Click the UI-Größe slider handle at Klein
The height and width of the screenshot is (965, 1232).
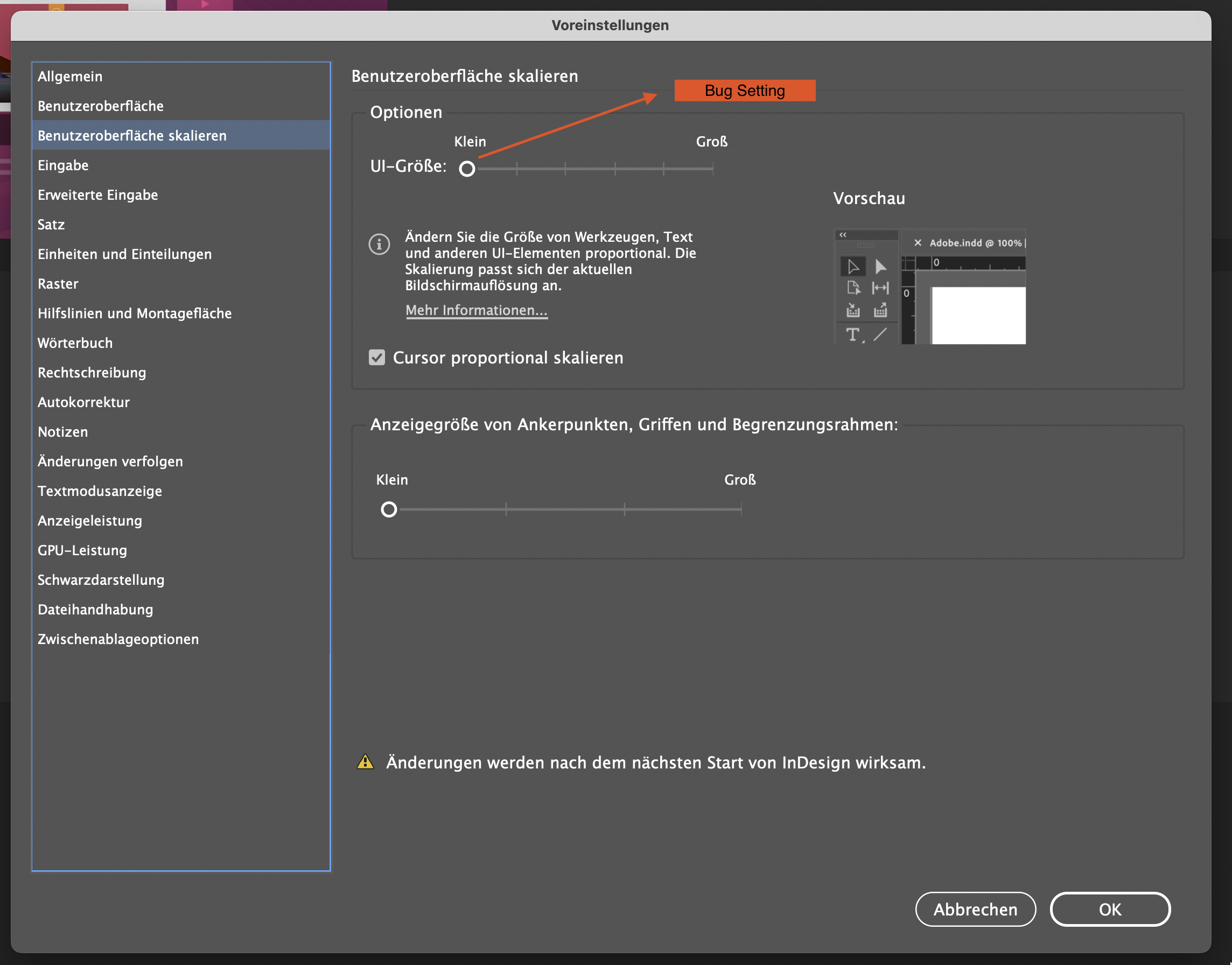point(467,168)
